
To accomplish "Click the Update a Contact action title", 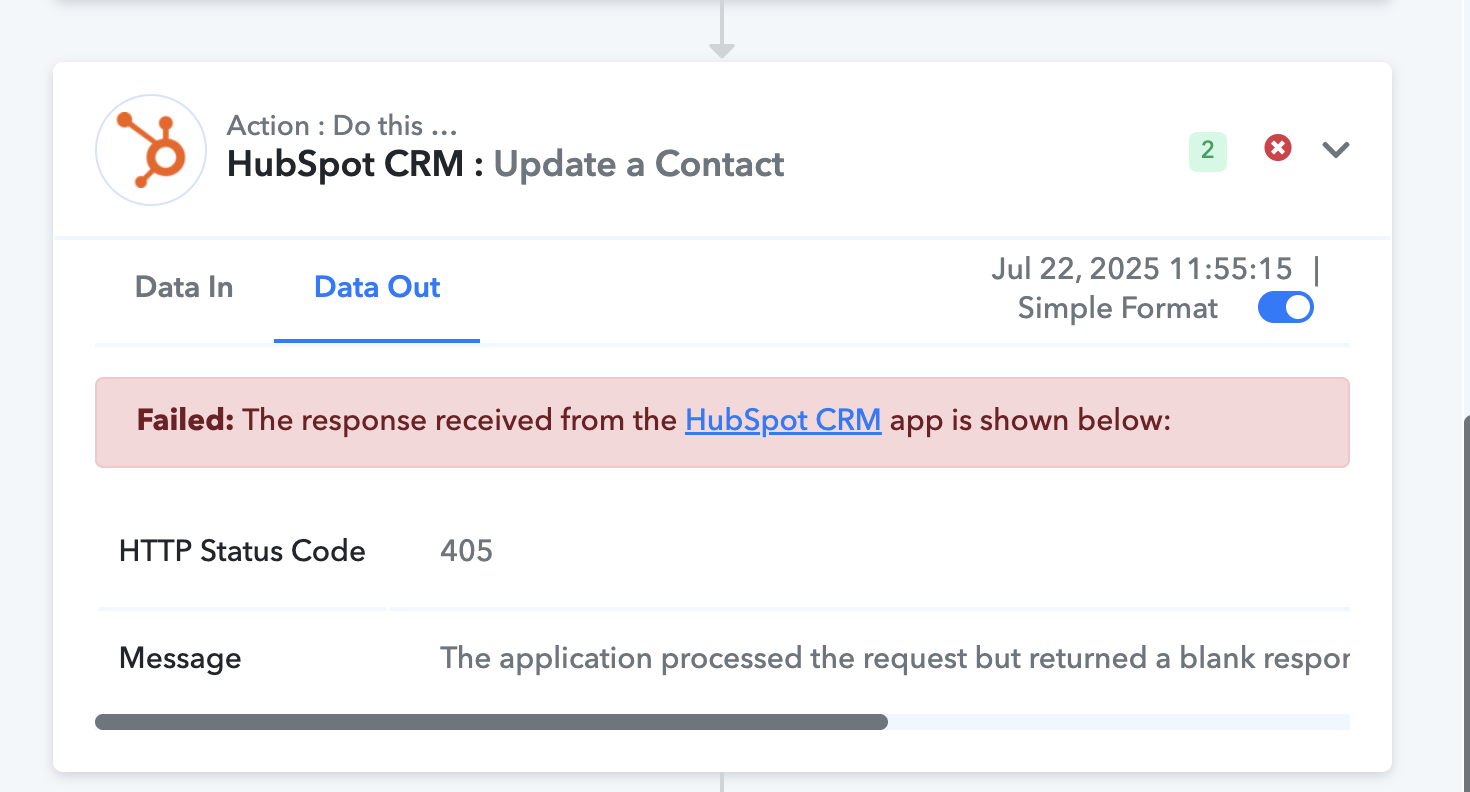I will [639, 164].
